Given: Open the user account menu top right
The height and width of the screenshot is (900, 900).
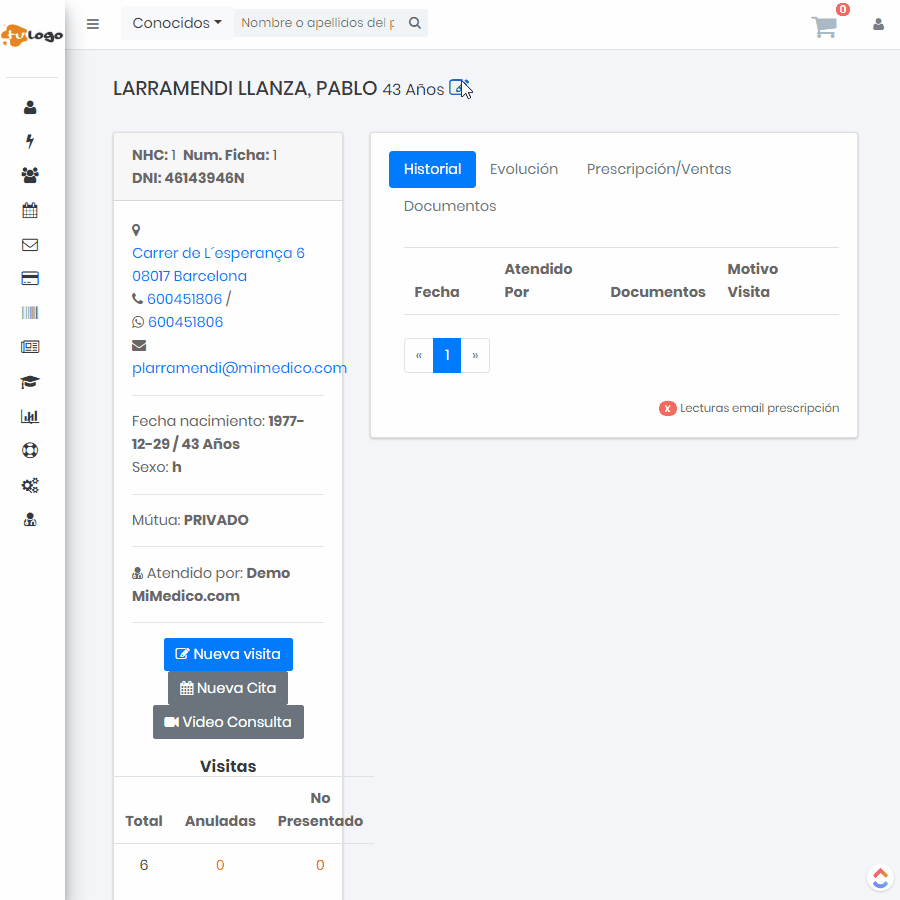Looking at the screenshot, I should [878, 24].
